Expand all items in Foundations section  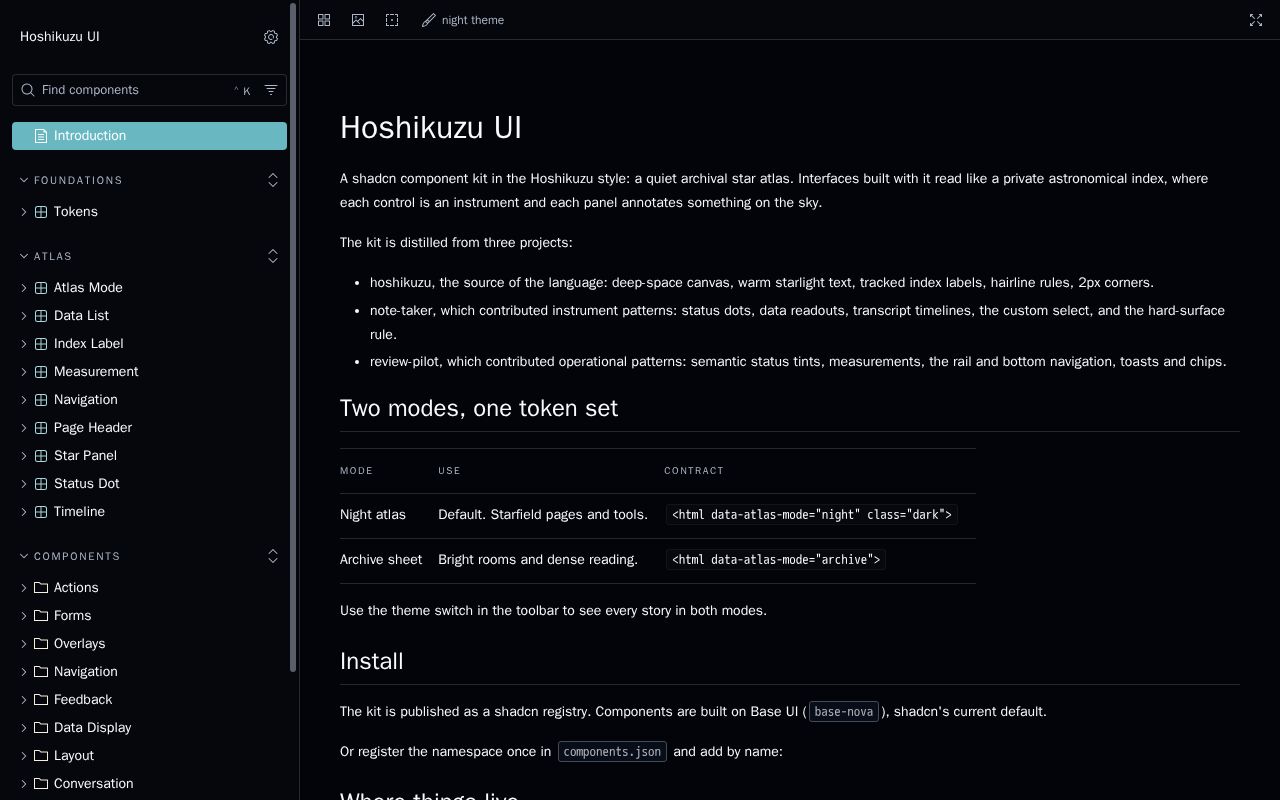(273, 180)
